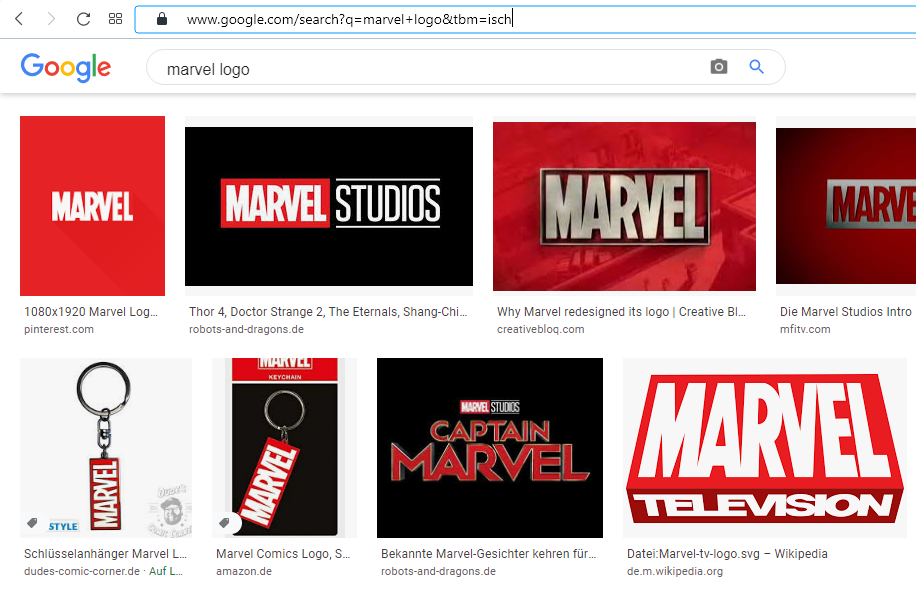Open 'Why Marvel redesigned its logo' title
The image size is (916, 600).
click(622, 312)
